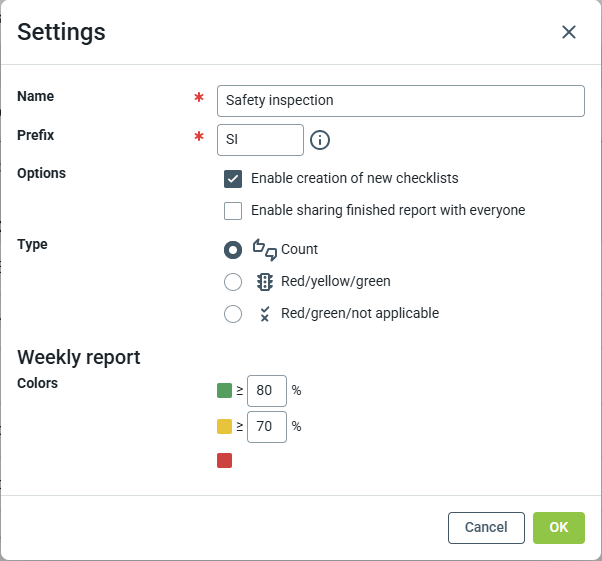Click the info icon beside Prefix field
This screenshot has height=561, width=602.
(320, 140)
